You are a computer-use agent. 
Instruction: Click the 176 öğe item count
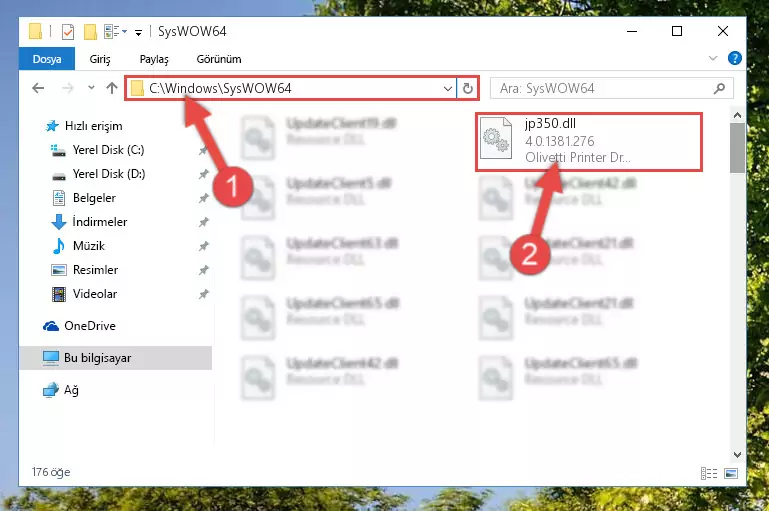pyautogui.click(x=51, y=472)
